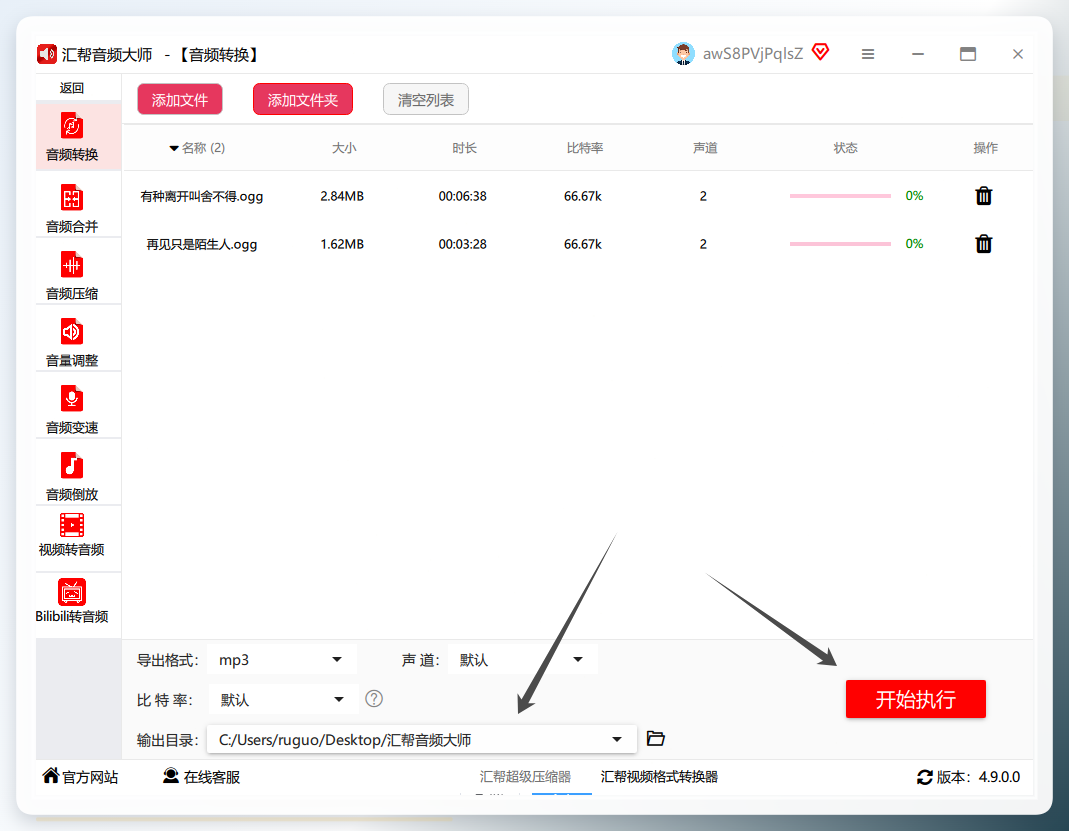
Task: Click the 返回 back button
Action: tap(72, 88)
